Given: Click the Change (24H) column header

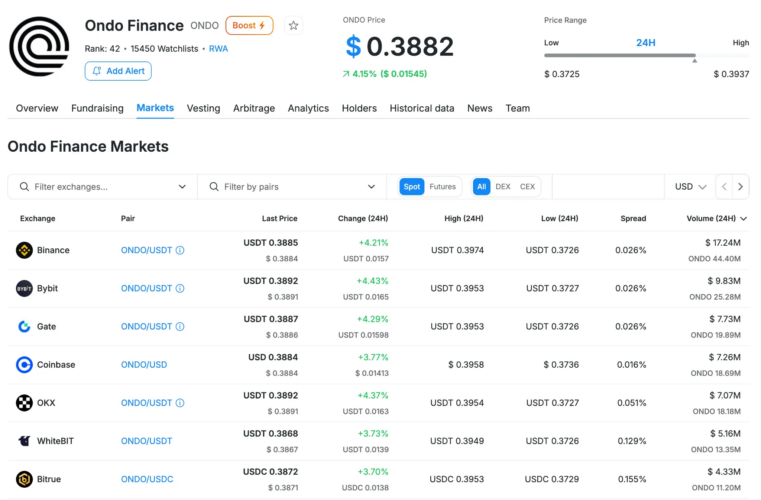Looking at the screenshot, I should 363,218.
